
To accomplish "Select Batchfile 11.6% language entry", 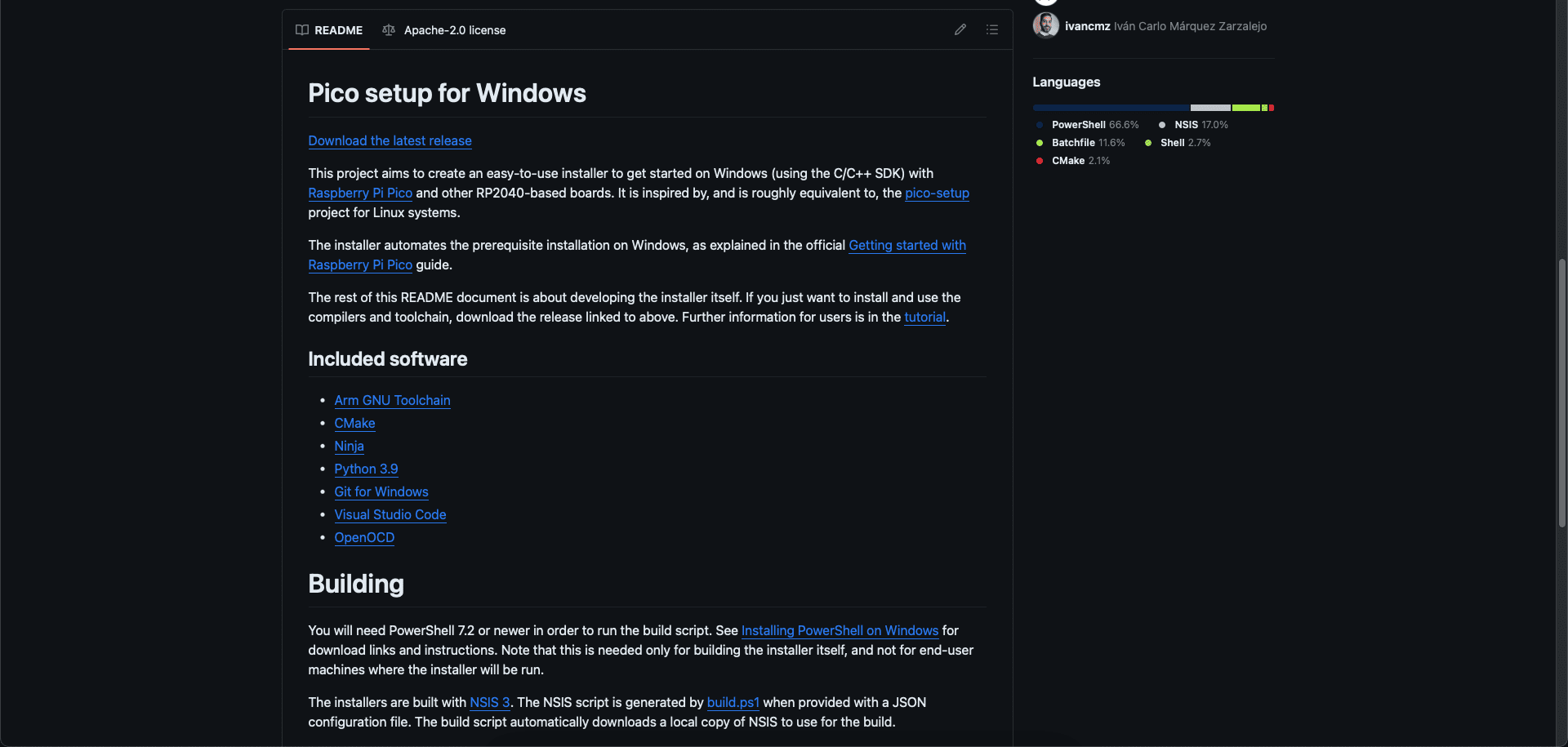I will click(x=1080, y=143).
